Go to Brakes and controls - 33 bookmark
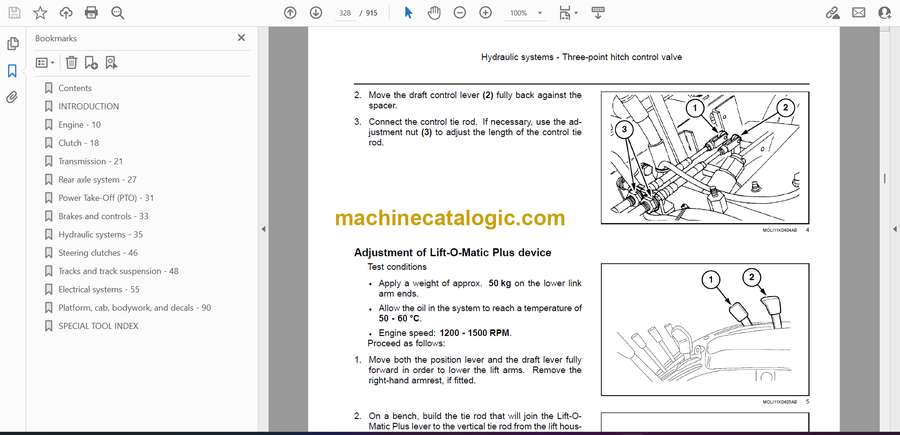The width and height of the screenshot is (900, 435). point(103,216)
